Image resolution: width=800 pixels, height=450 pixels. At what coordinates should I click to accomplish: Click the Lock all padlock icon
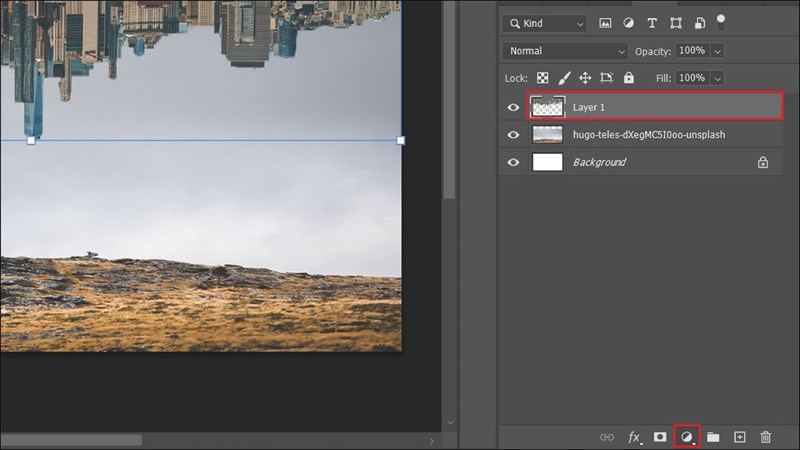point(629,78)
